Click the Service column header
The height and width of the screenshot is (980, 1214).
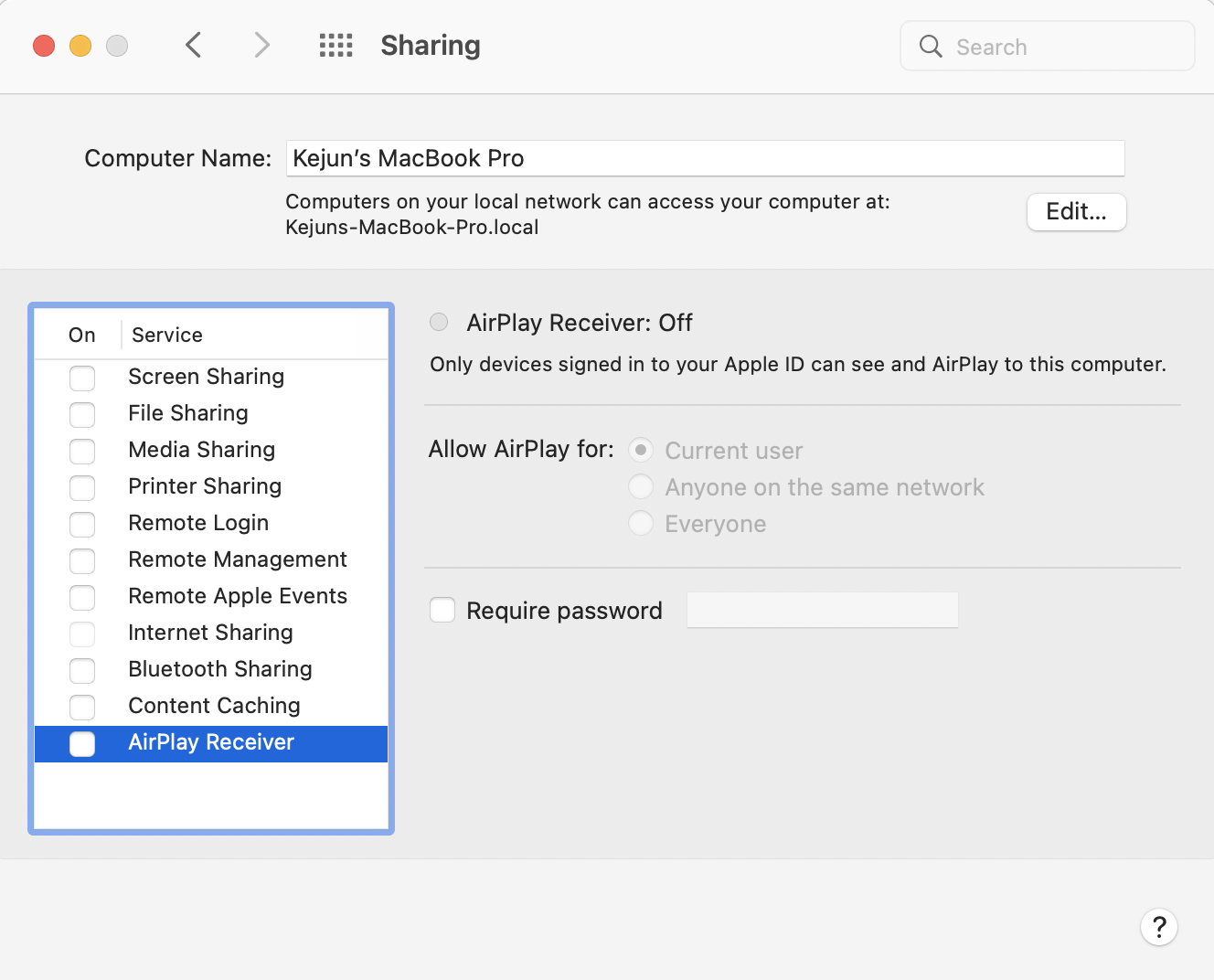167,335
